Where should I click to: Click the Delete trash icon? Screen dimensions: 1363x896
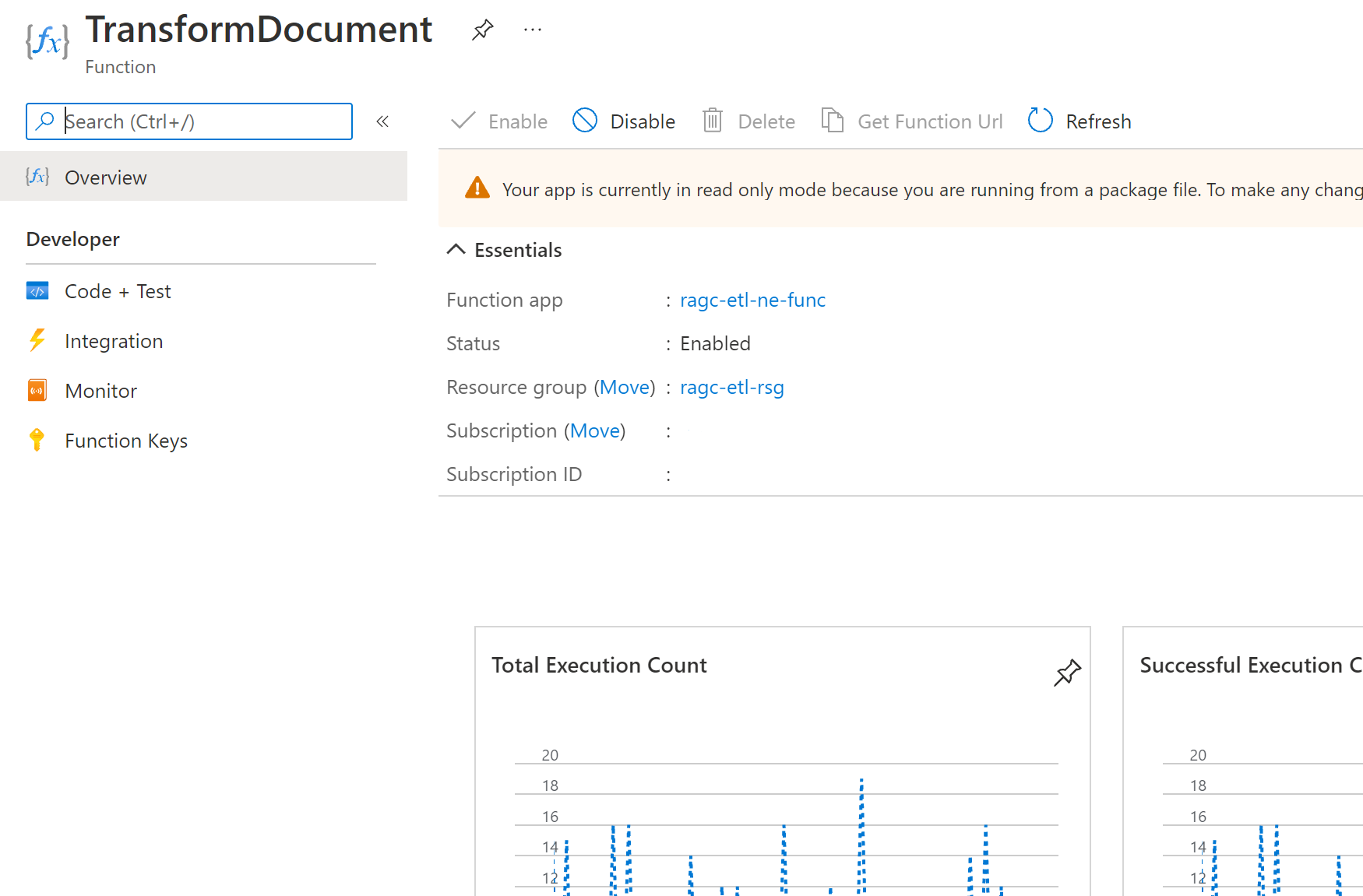711,121
